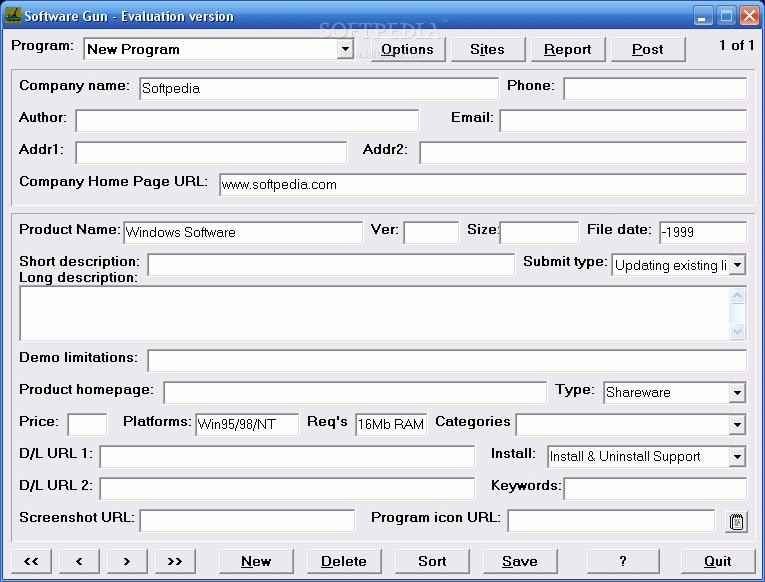Screen dimensions: 765x582
Task: Click the File date field
Action: (x=703, y=232)
